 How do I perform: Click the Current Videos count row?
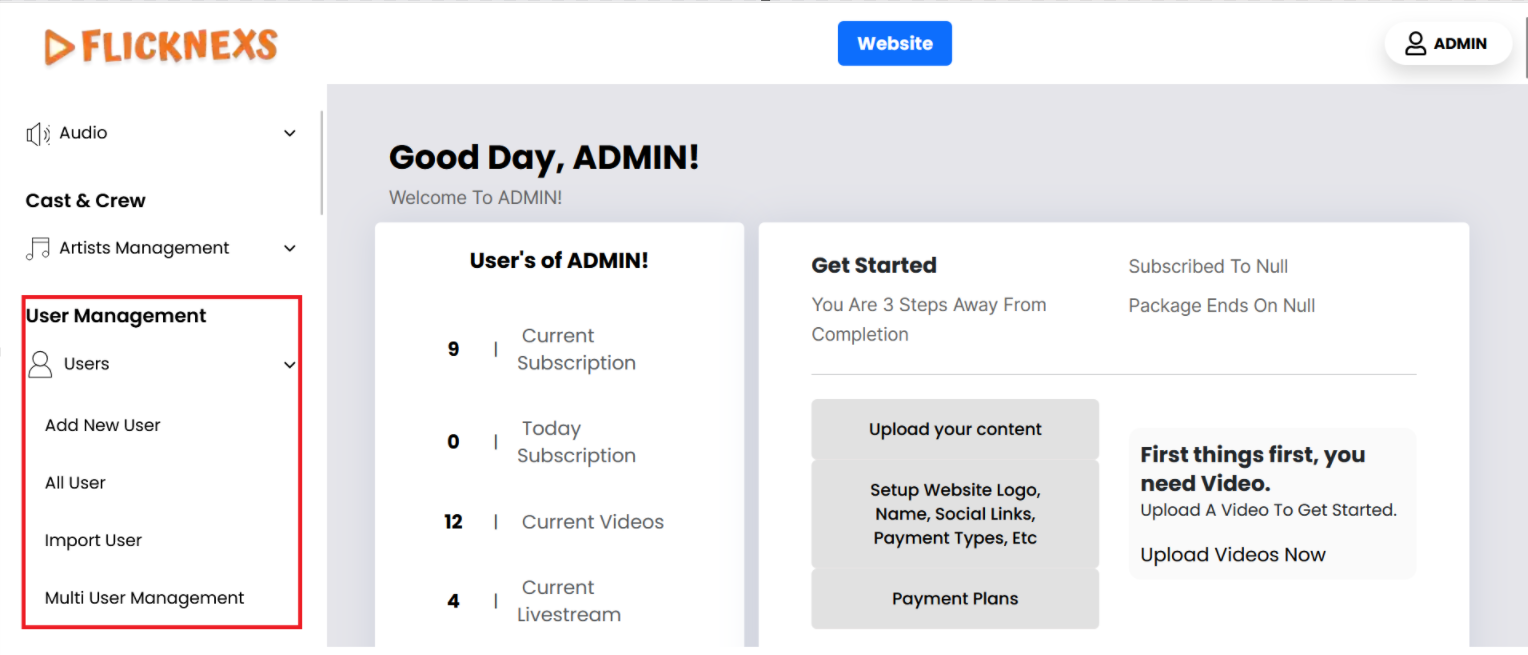pos(558,522)
